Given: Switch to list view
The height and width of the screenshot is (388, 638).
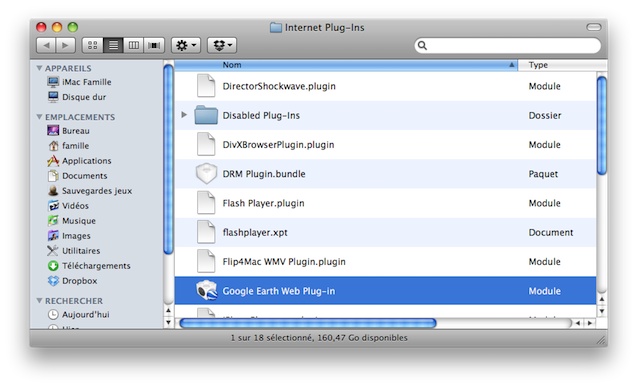Looking at the screenshot, I should point(113,45).
